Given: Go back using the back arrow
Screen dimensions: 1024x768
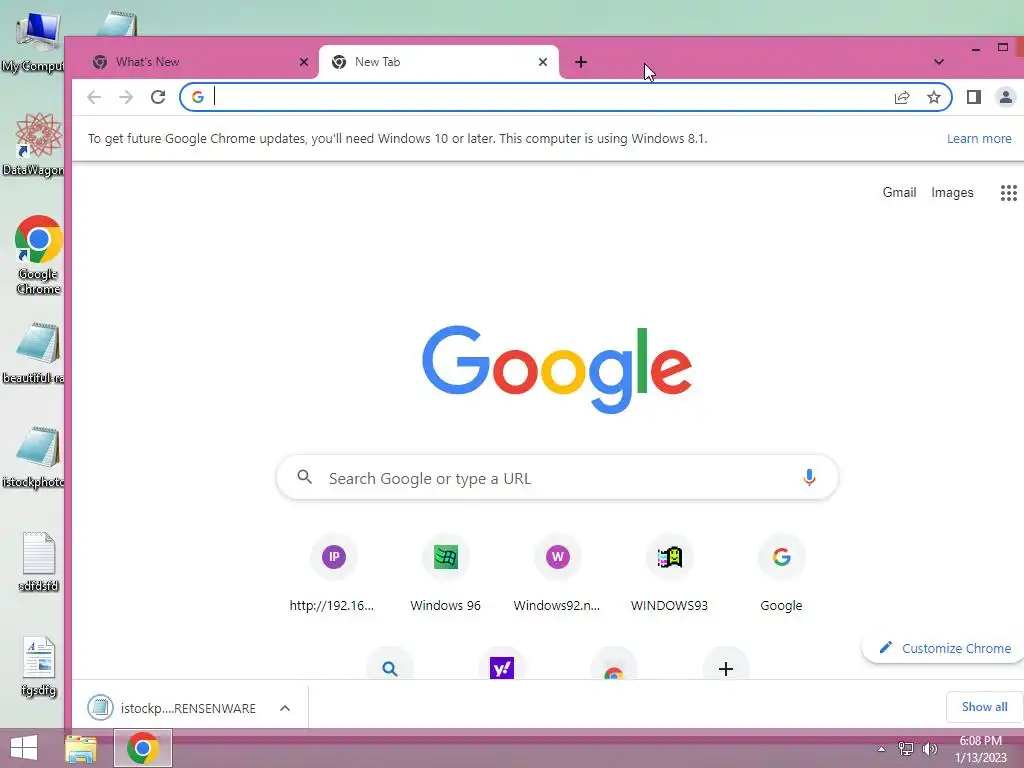Looking at the screenshot, I should (x=94, y=97).
